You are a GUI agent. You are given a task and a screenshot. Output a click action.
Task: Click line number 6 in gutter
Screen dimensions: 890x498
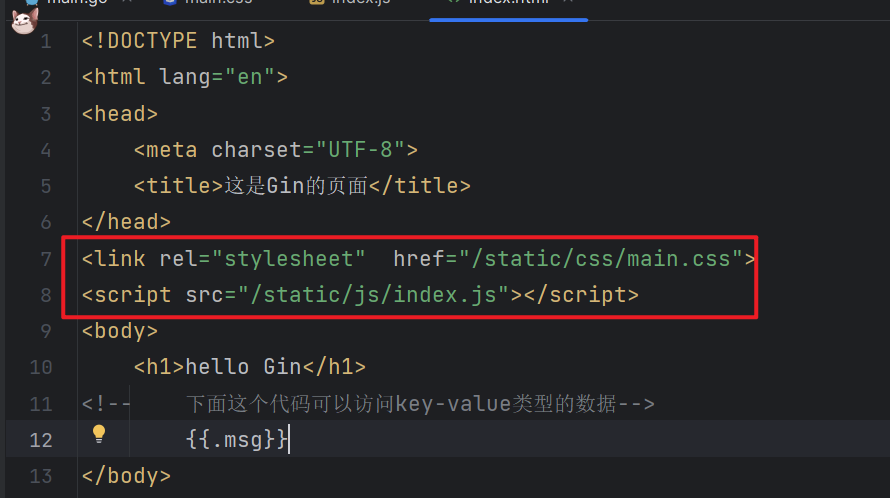click(x=46, y=223)
